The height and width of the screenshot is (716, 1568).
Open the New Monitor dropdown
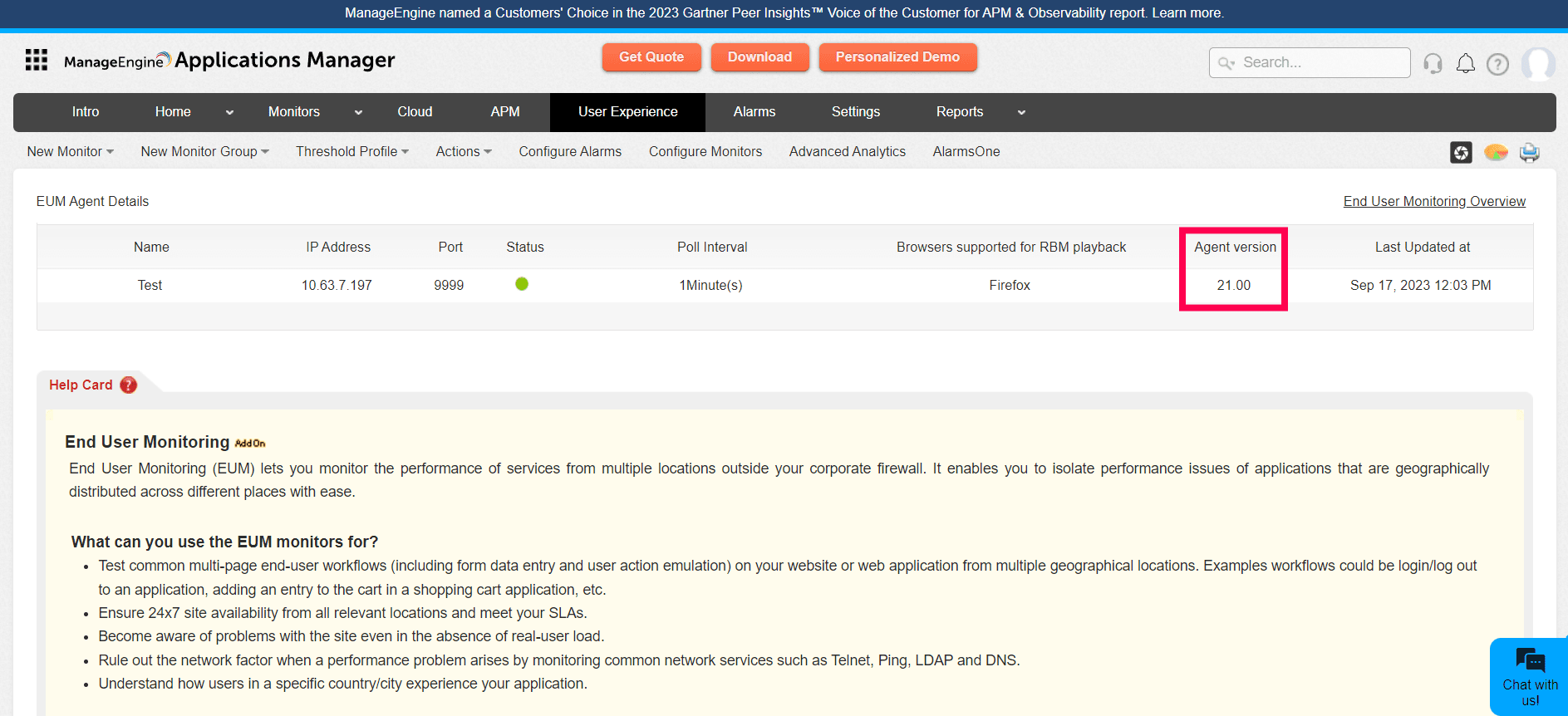71,151
